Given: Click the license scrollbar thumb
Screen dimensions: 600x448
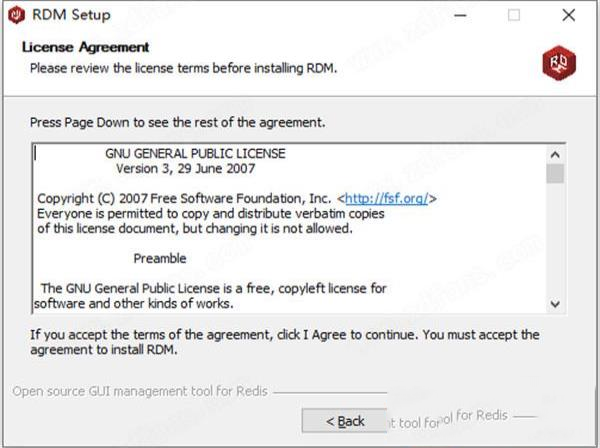Looking at the screenshot, I should click(x=555, y=174).
